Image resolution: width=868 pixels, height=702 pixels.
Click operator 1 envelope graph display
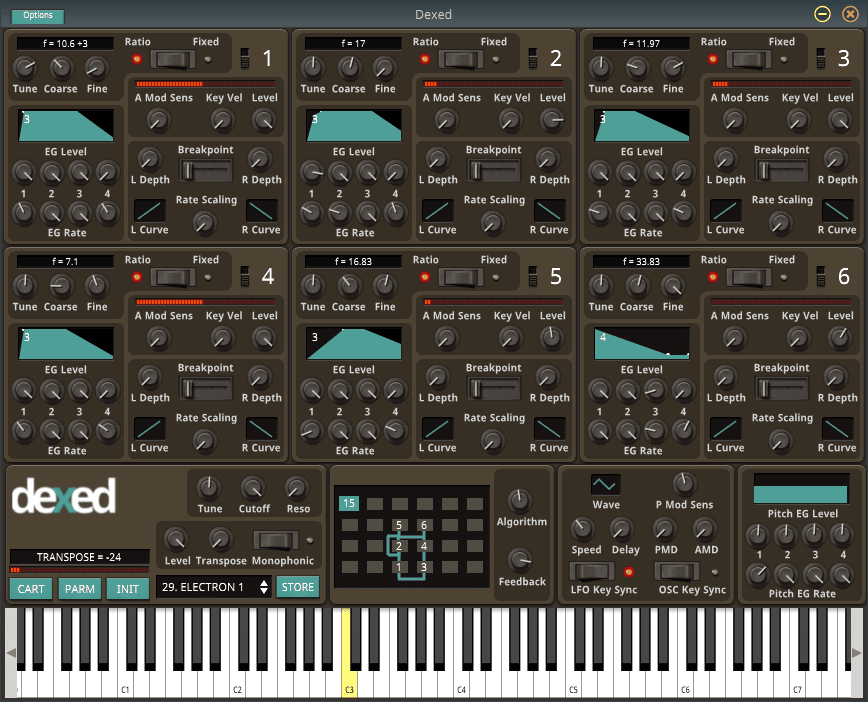[x=66, y=125]
